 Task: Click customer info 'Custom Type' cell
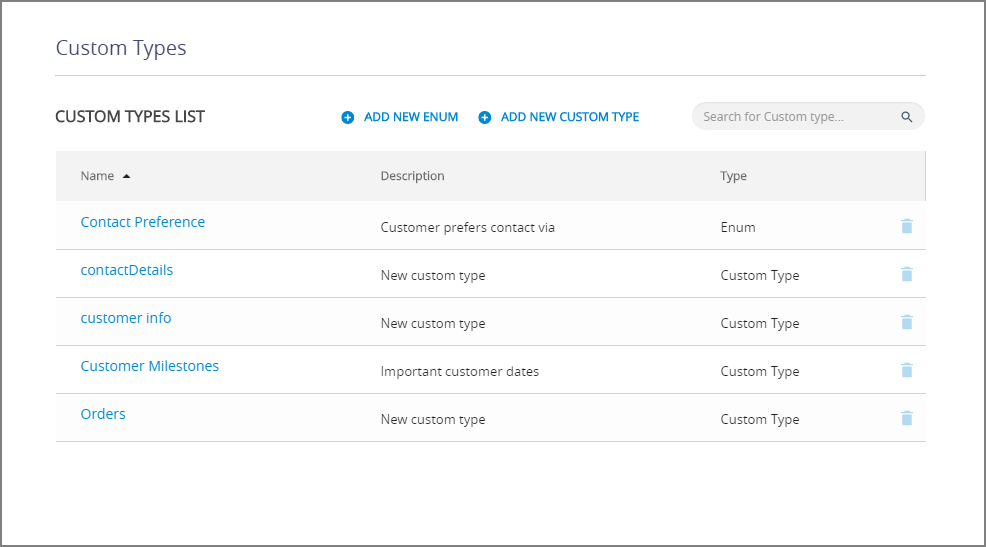760,323
